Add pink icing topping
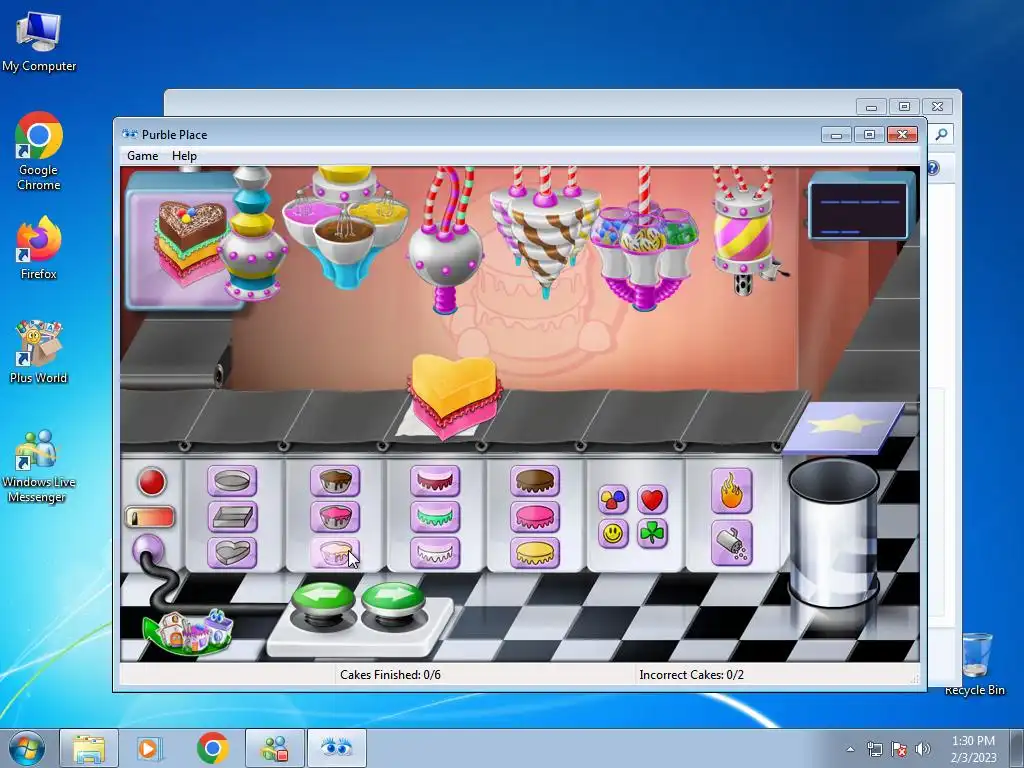The image size is (1024, 768). tap(535, 517)
